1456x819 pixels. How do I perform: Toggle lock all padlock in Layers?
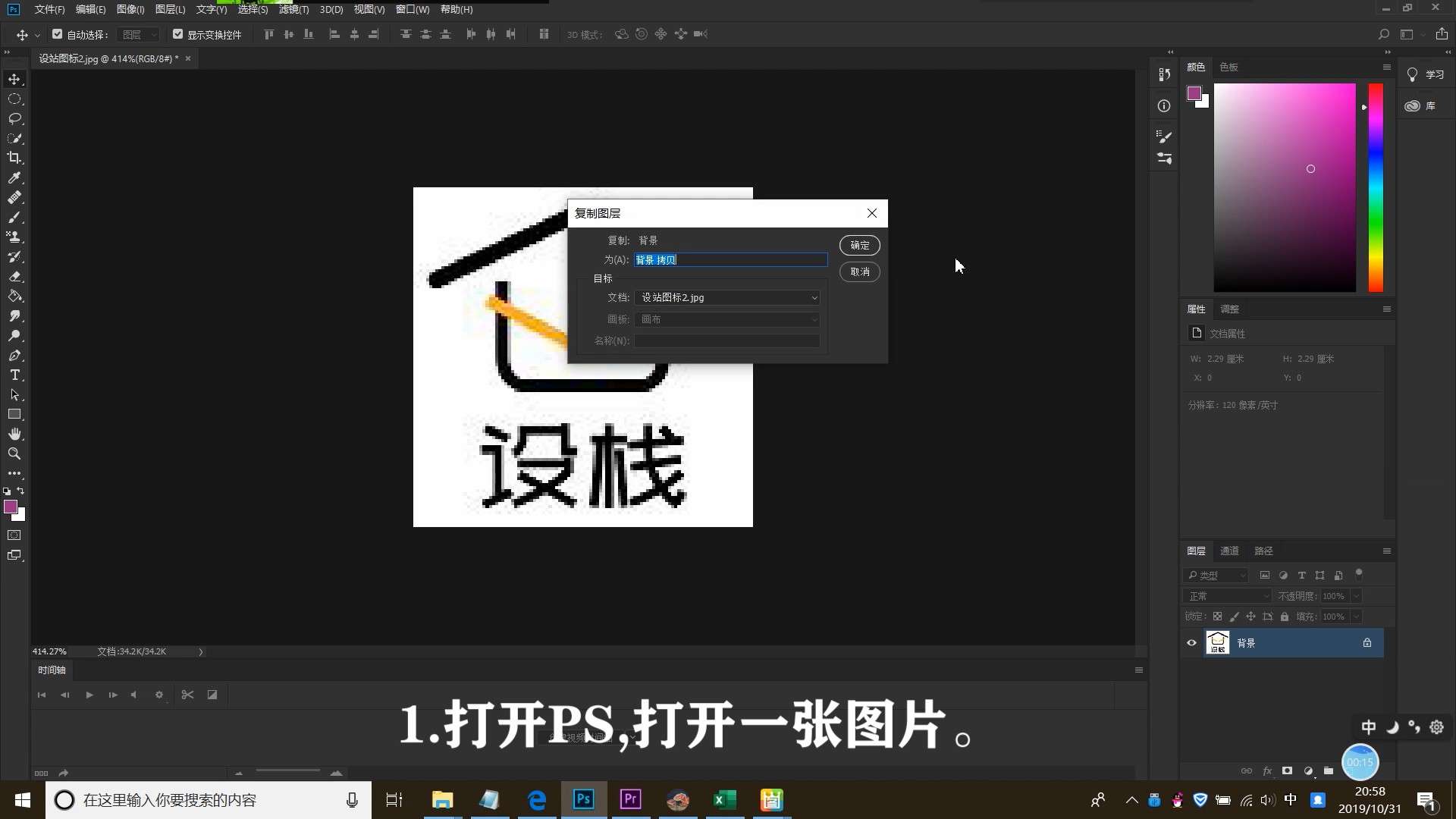(1284, 617)
